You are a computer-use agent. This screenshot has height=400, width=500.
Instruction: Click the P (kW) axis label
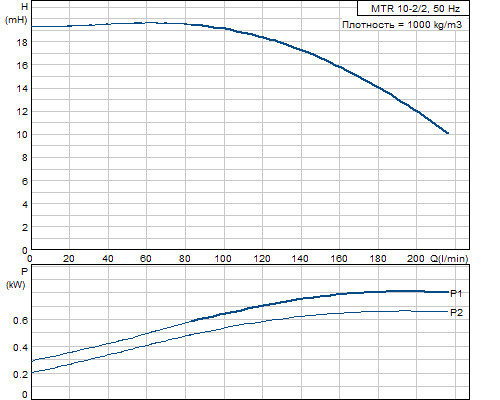[16, 278]
